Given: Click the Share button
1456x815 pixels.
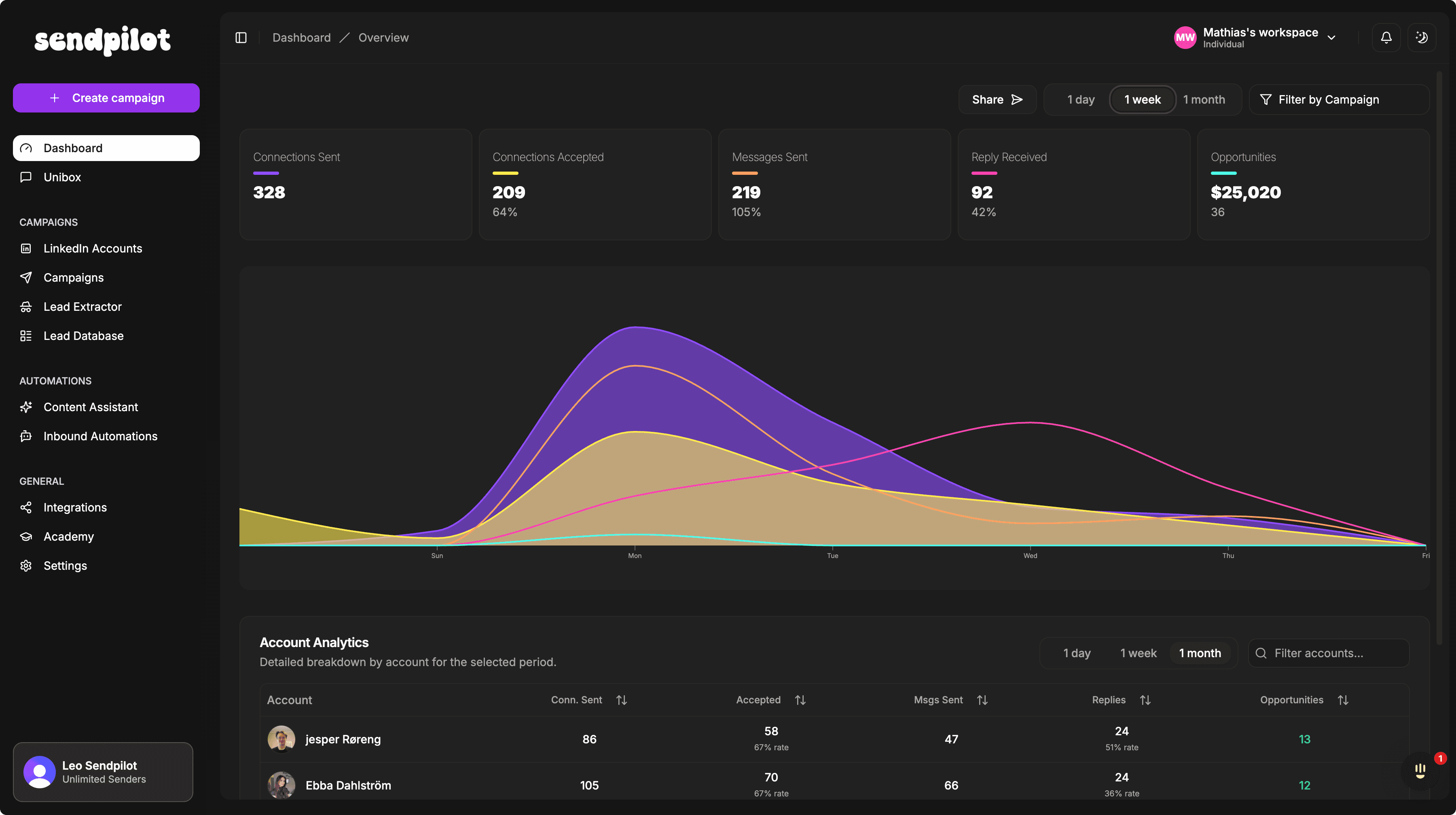Looking at the screenshot, I should pyautogui.click(x=997, y=100).
